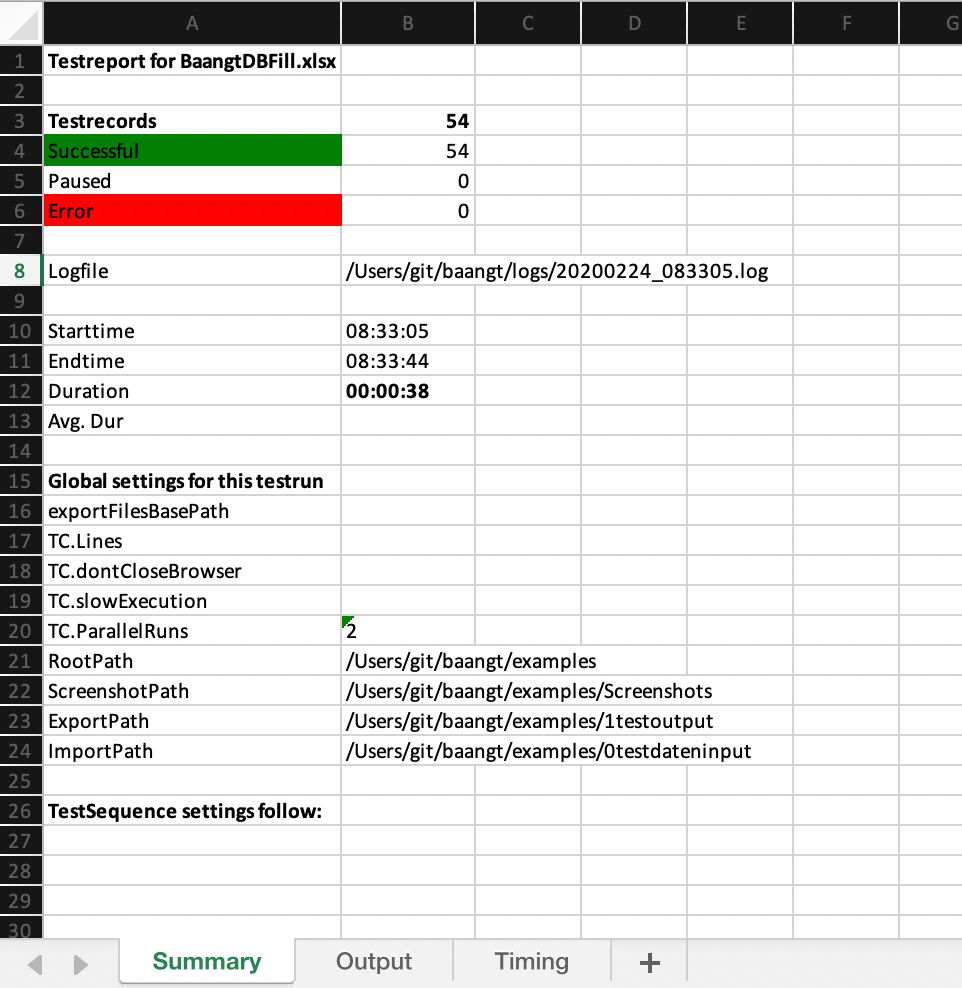Image resolution: width=962 pixels, height=988 pixels.
Task: Click the 'TC.dontCloseBrowser' cell
Action: tap(192, 571)
